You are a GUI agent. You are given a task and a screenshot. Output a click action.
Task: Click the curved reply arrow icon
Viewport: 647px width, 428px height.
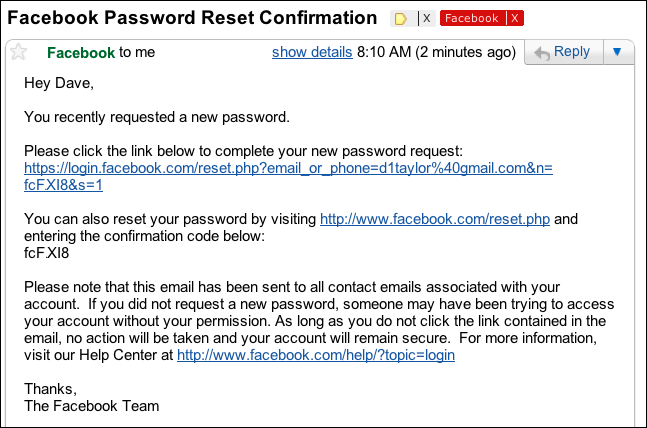coord(542,53)
